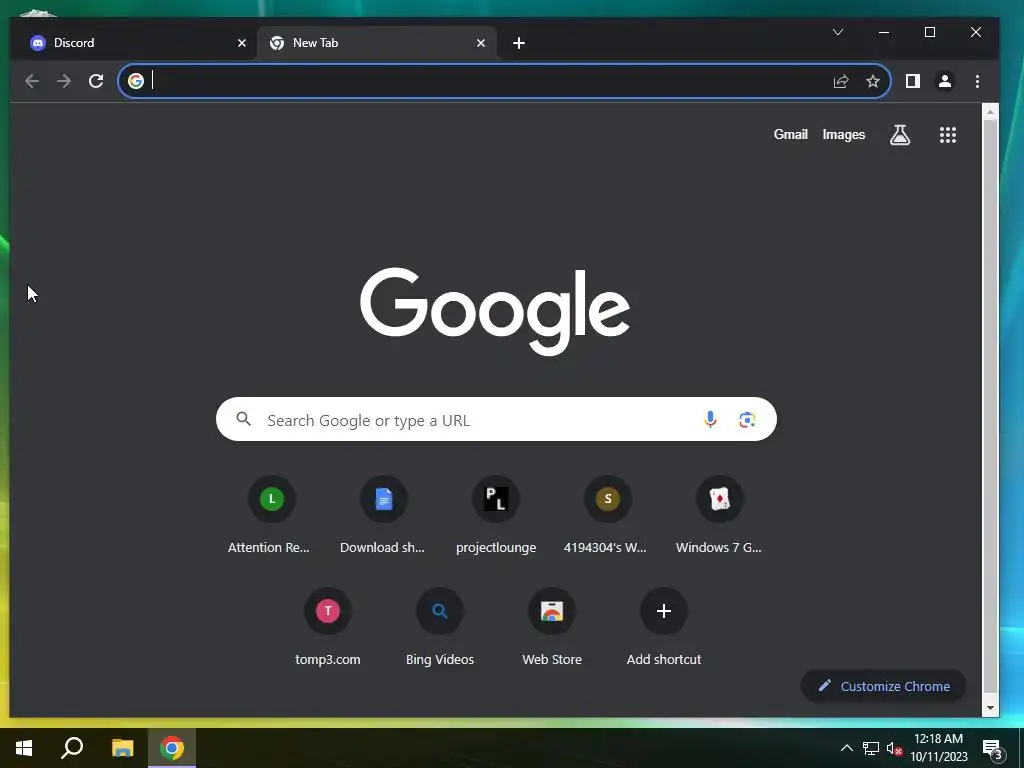
Task: Click Chrome icon in taskbar
Action: point(172,748)
